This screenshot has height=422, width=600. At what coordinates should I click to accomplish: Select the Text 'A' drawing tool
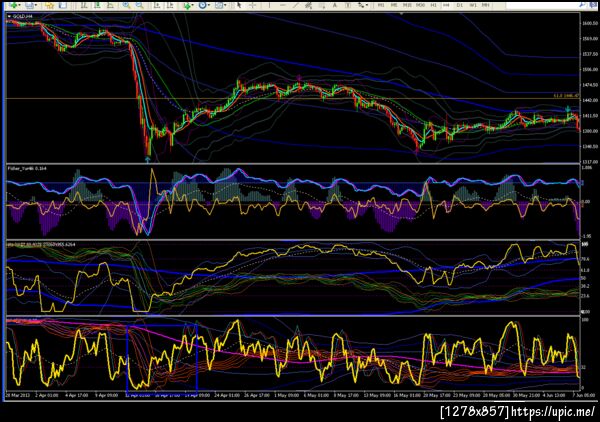(x=335, y=5)
